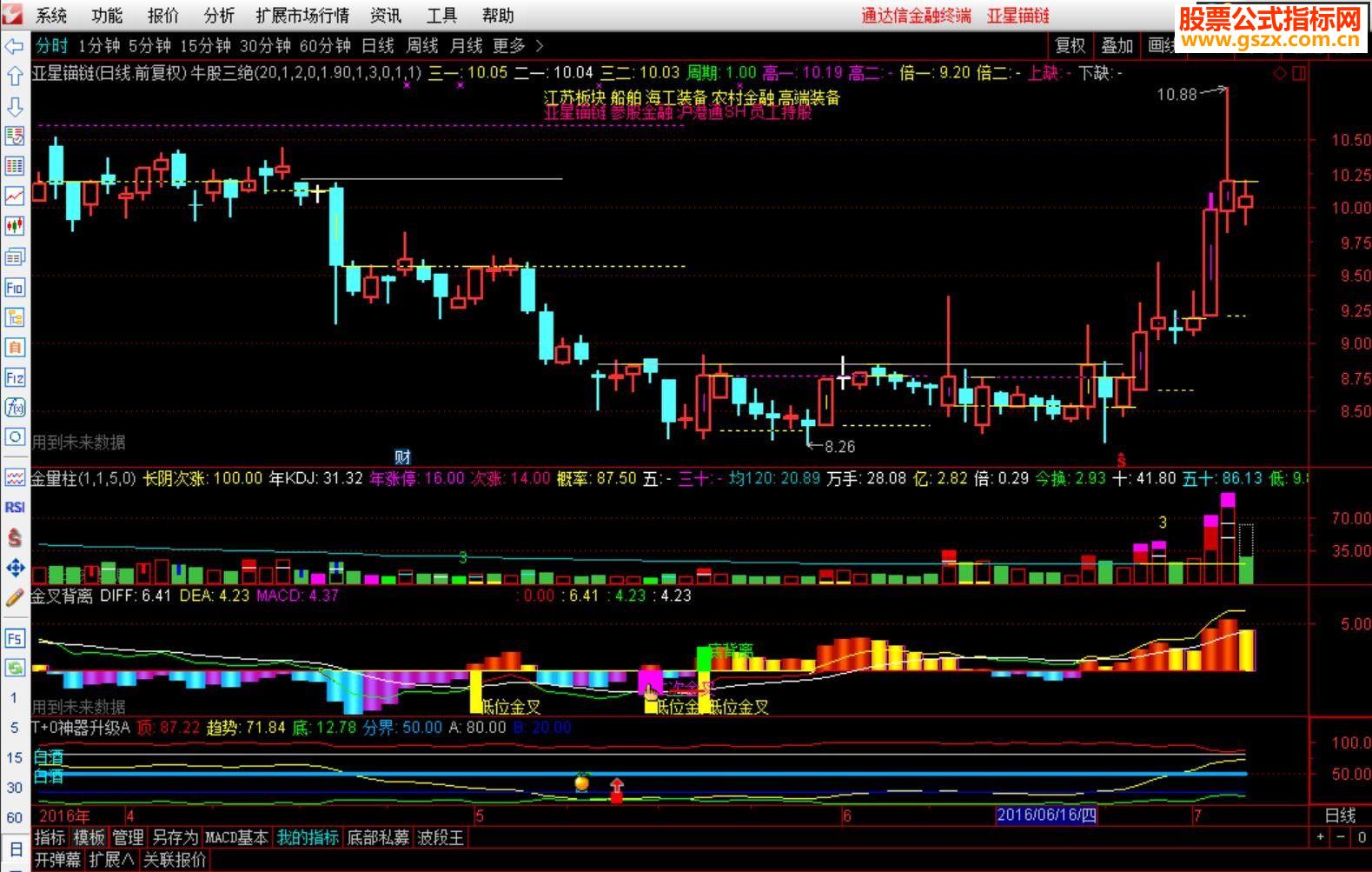Select 底部私募 indicator tab

pos(378,838)
